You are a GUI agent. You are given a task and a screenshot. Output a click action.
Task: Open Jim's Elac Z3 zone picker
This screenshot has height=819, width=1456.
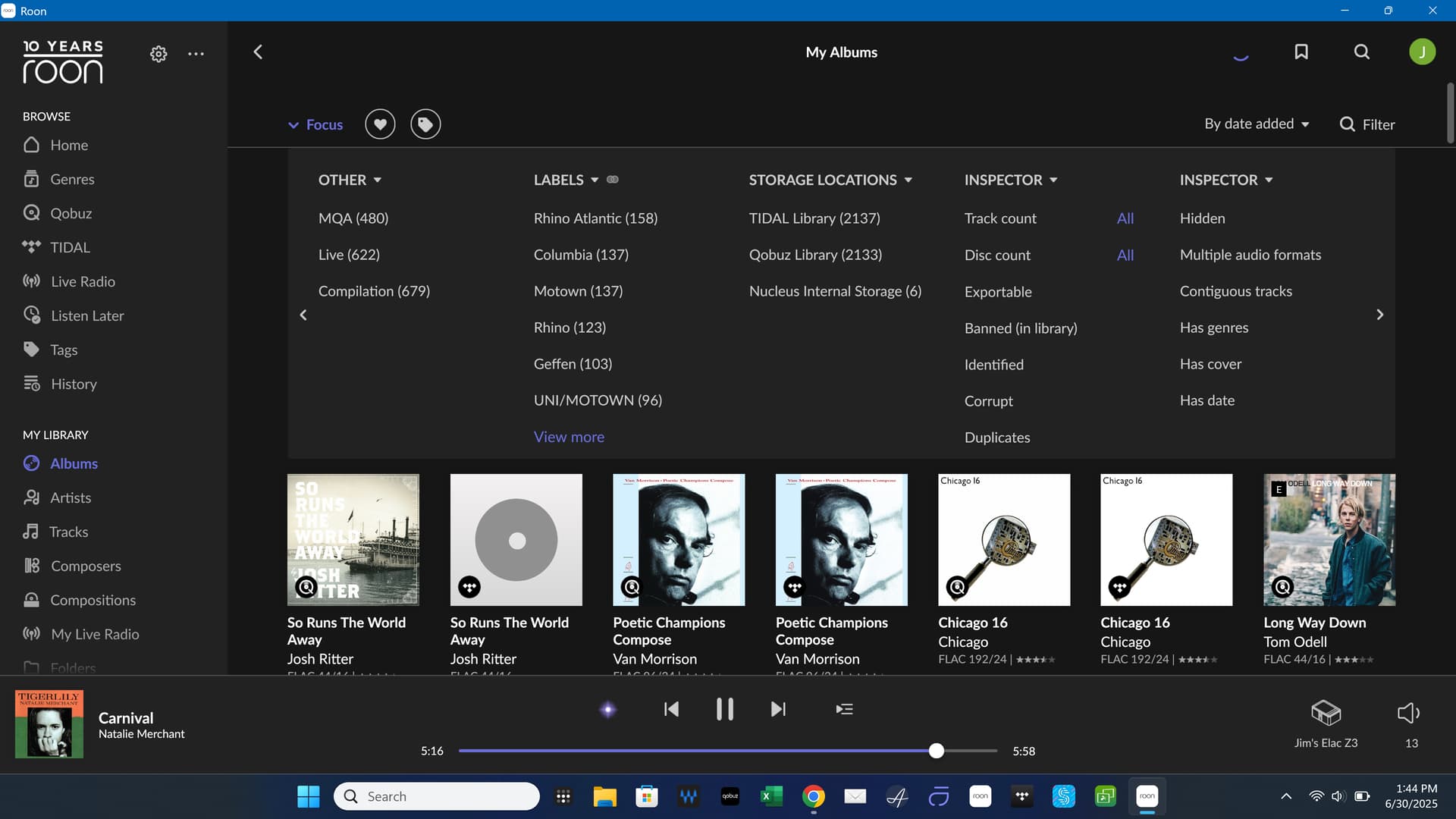[1326, 723]
